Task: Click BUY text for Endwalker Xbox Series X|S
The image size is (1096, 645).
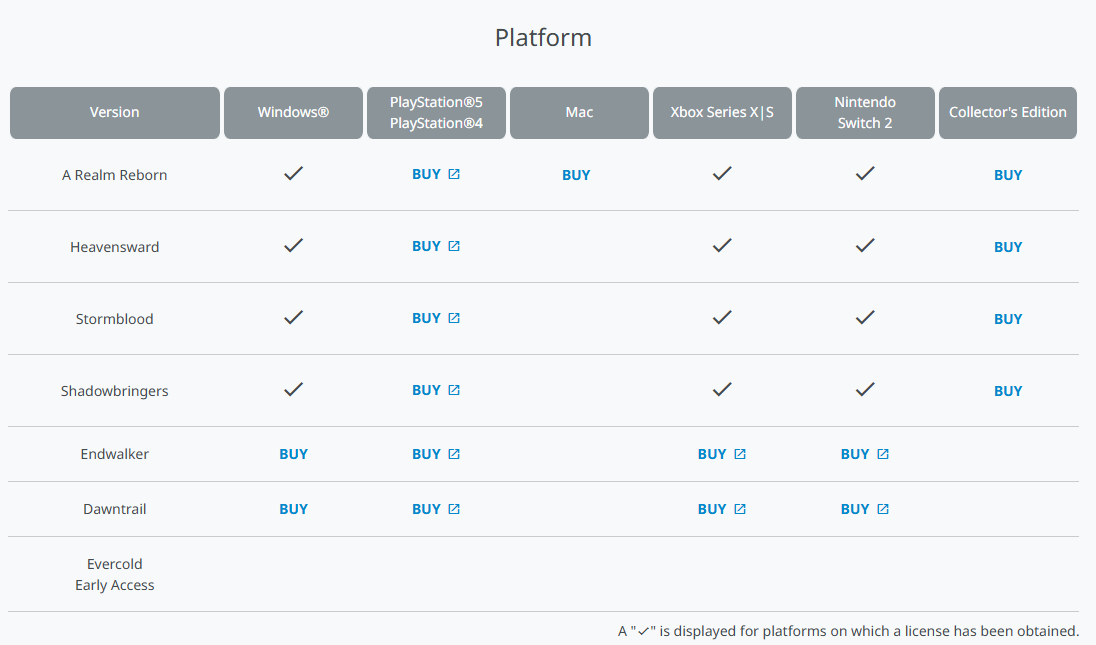Action: click(712, 454)
